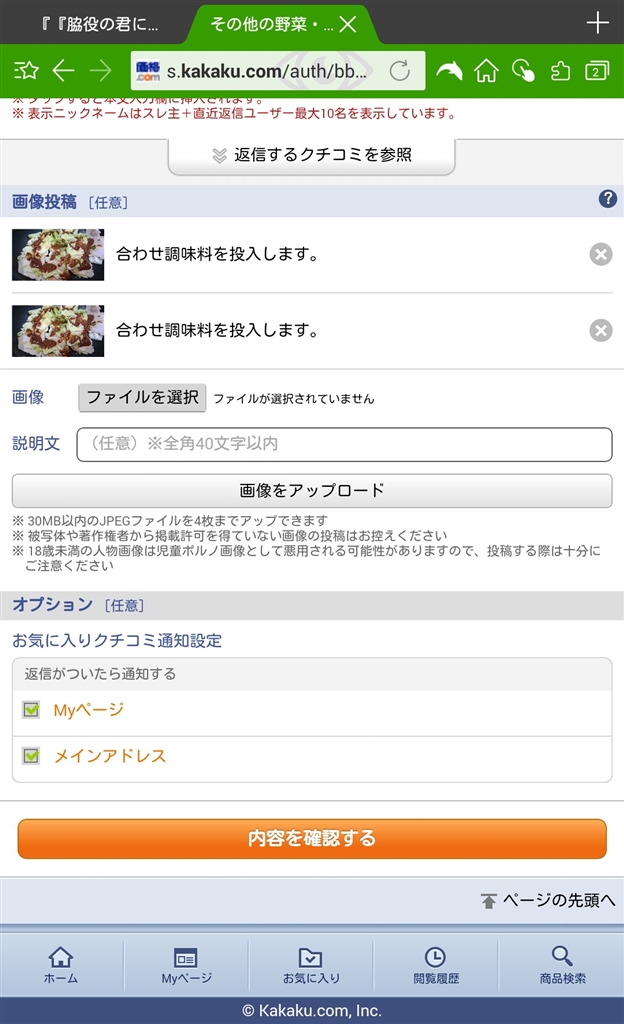This screenshot has width=624, height=1024.
Task: Focus the 説明文 description field
Action: point(344,444)
